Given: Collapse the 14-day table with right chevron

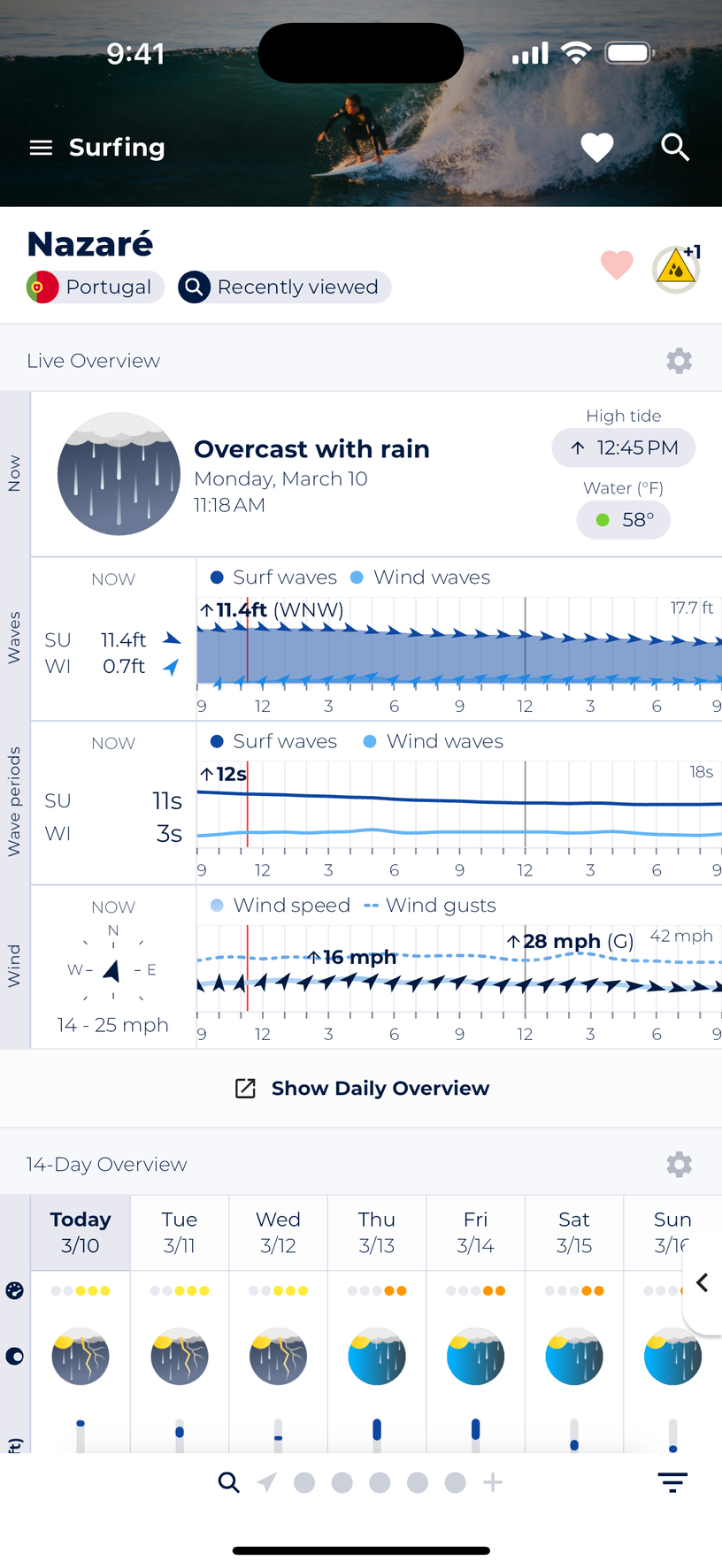Looking at the screenshot, I should coord(703,1282).
